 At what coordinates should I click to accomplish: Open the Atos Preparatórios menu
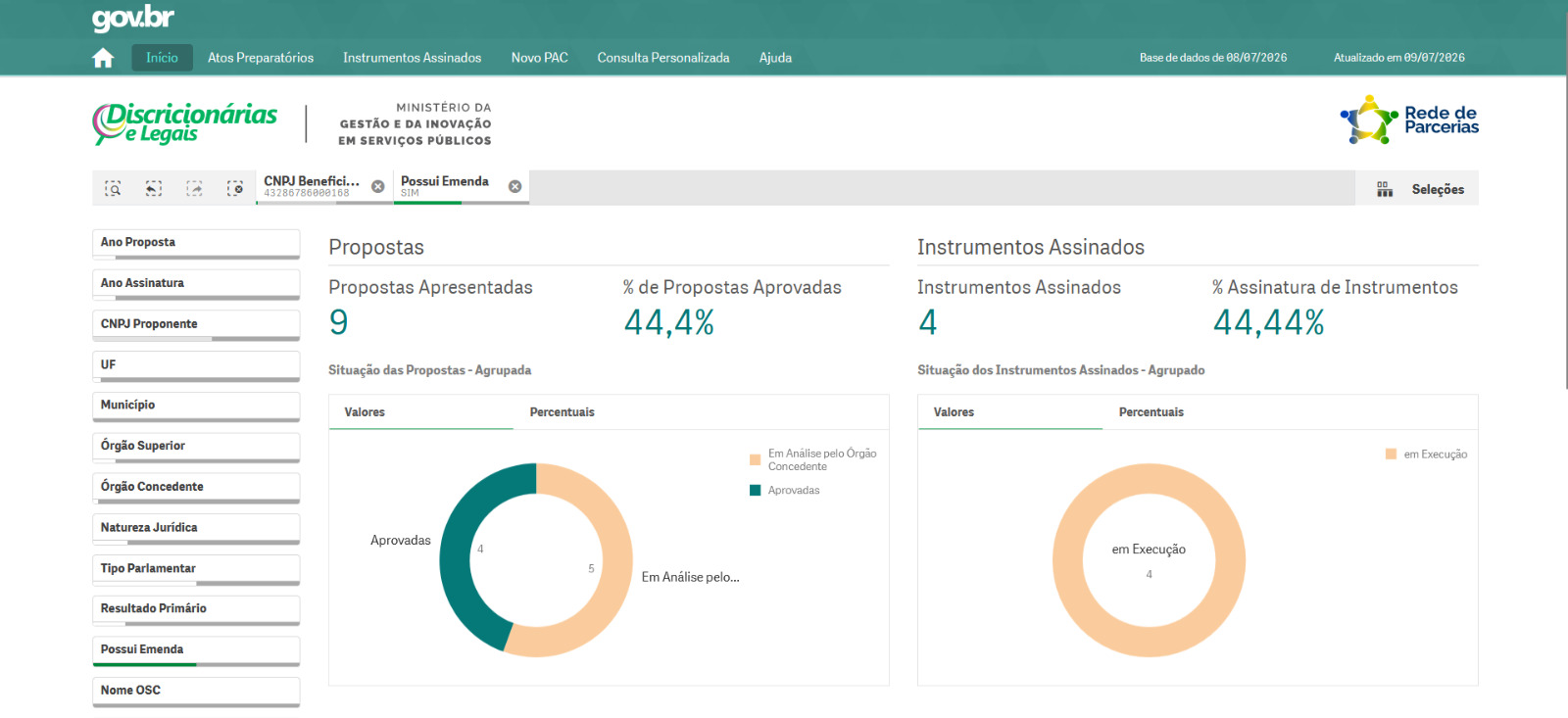pyautogui.click(x=261, y=58)
